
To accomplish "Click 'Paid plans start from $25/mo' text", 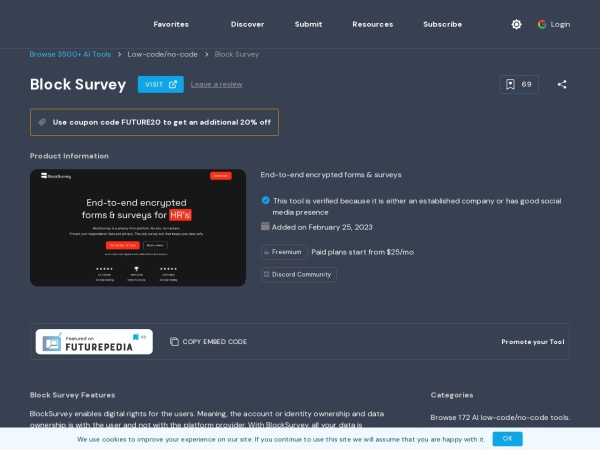I will (x=362, y=252).
